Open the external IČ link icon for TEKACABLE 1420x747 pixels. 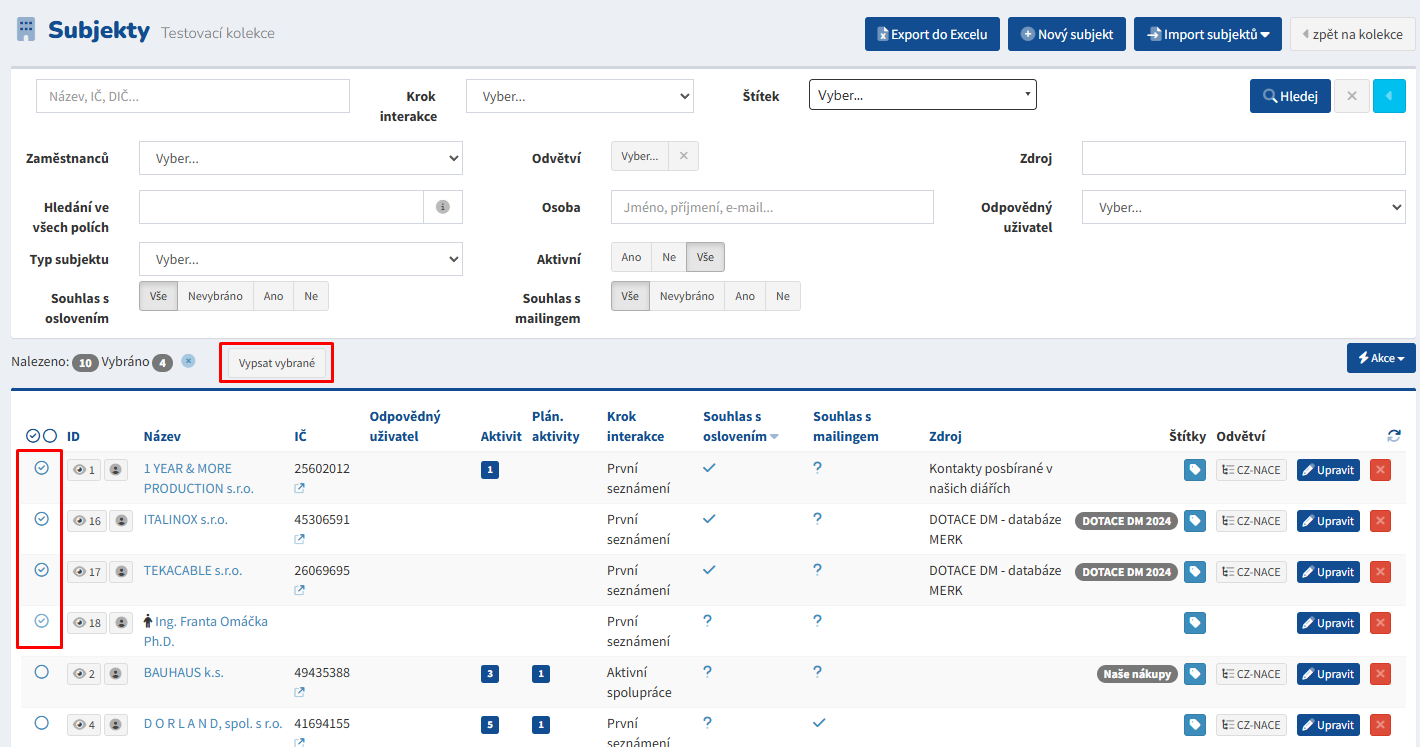[x=299, y=590]
